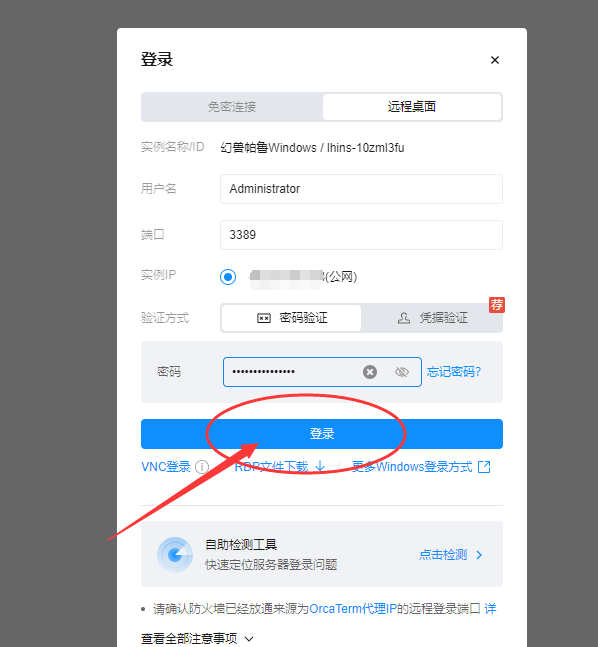Focus the 用户名 Administrator input field
Screen dimensions: 598x647
coord(361,189)
